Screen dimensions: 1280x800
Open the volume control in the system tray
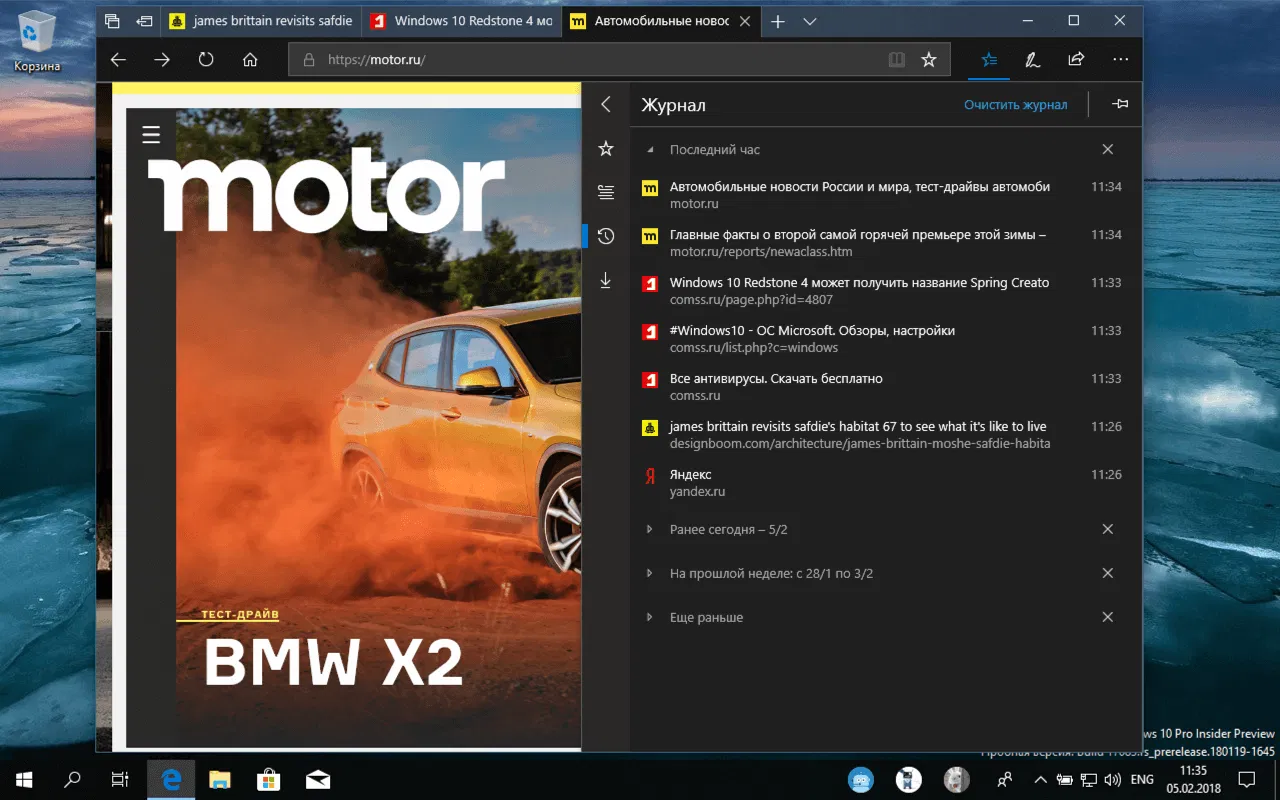coord(1112,779)
